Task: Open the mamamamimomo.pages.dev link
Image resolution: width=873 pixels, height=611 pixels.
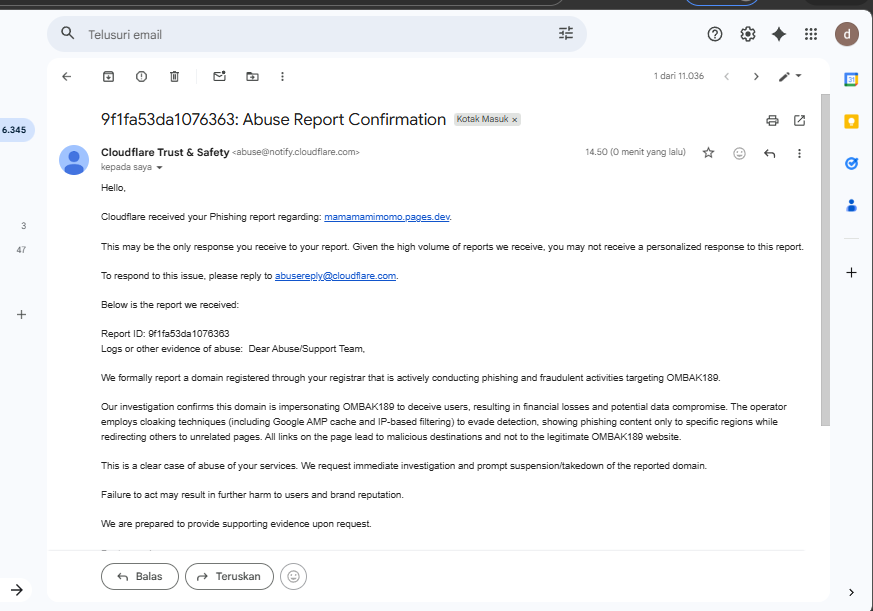Action: click(x=387, y=217)
